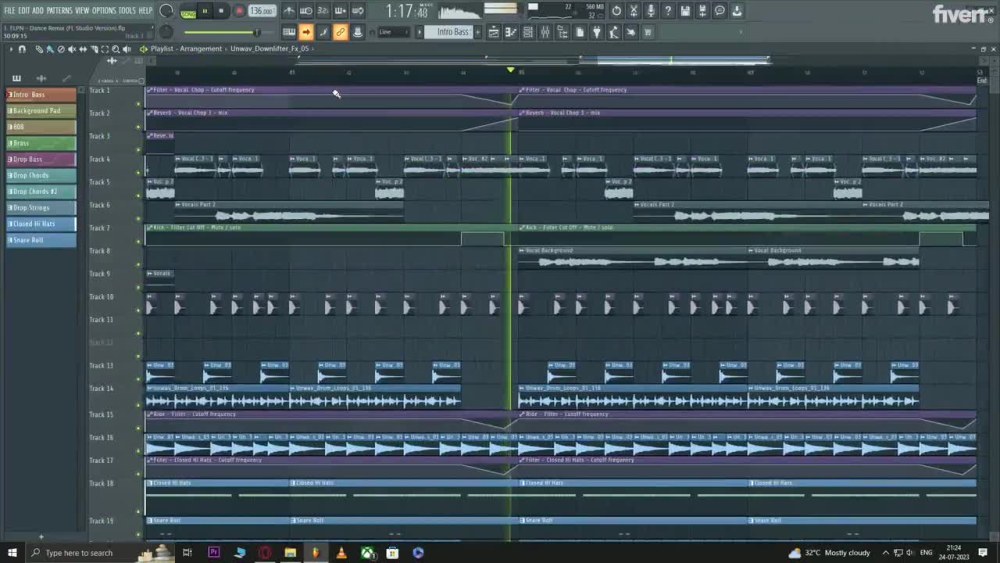Open the Intro Bass pattern selector

pyautogui.click(x=449, y=32)
